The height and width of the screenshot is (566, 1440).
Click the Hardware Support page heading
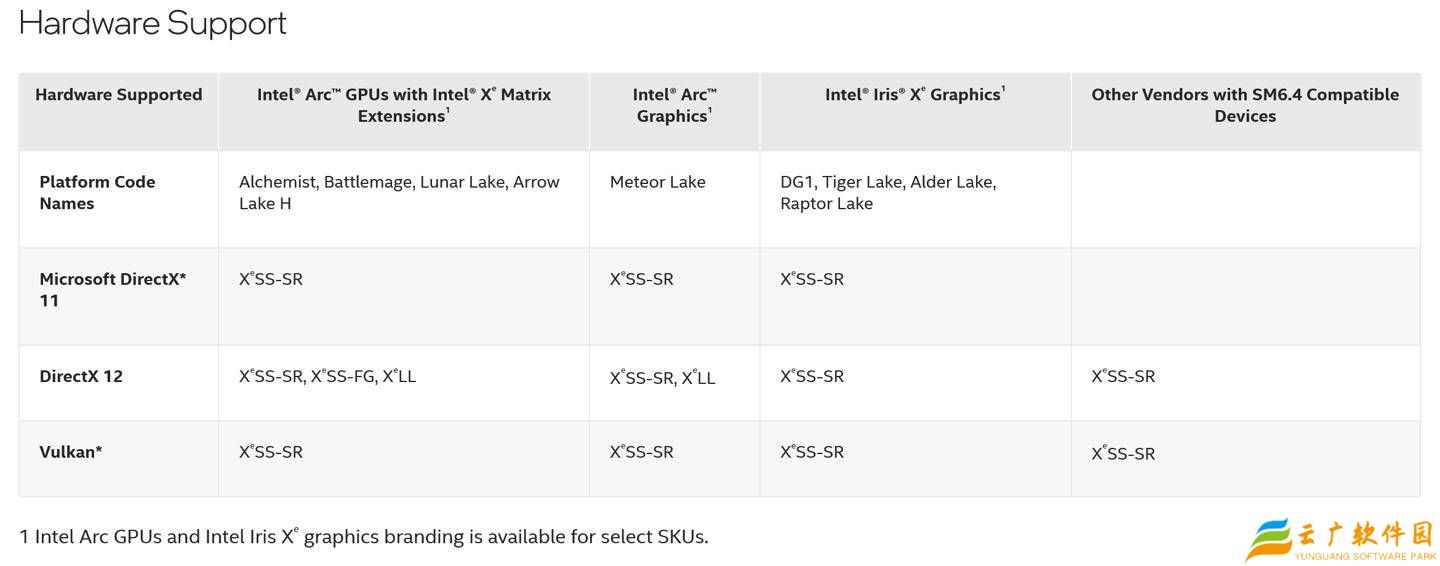click(x=152, y=23)
